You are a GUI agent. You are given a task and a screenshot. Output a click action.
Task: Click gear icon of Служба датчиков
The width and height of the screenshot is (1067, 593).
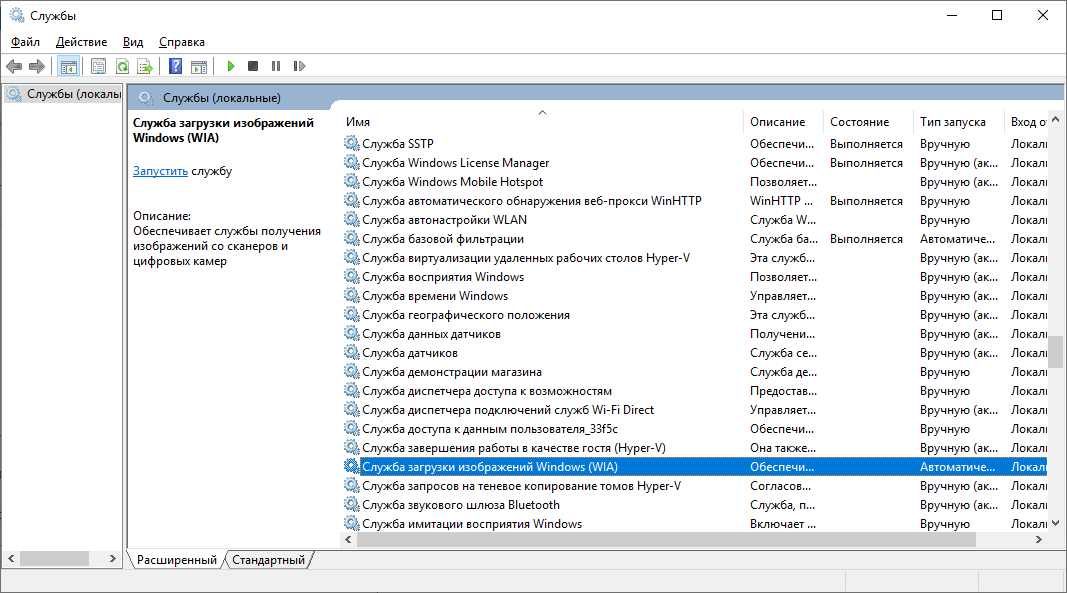point(351,353)
